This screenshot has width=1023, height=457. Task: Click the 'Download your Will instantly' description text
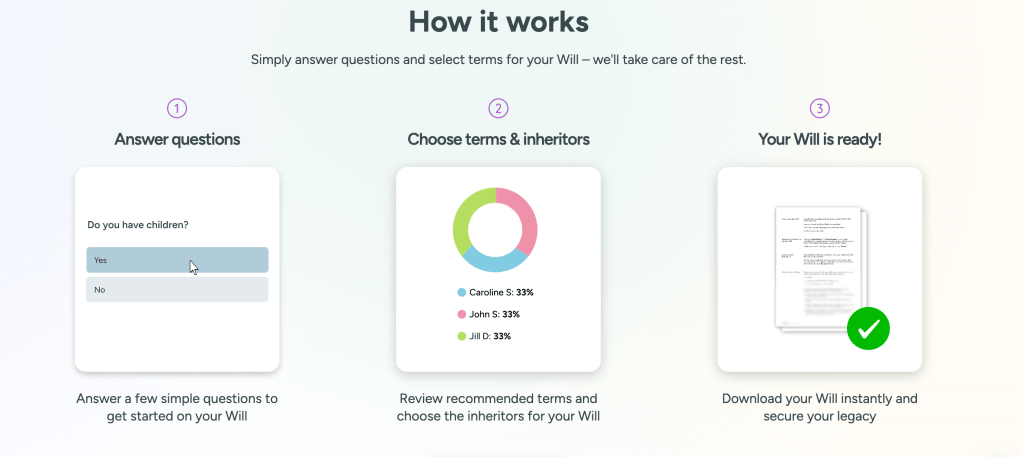(820, 398)
